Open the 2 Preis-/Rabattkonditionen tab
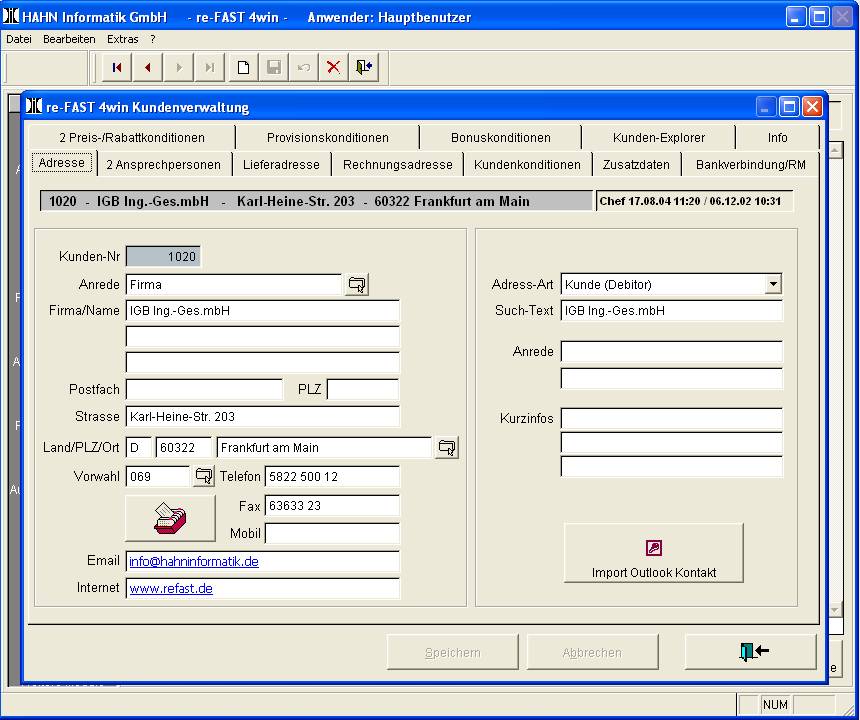Screen dimensions: 860x720 (x=132, y=138)
